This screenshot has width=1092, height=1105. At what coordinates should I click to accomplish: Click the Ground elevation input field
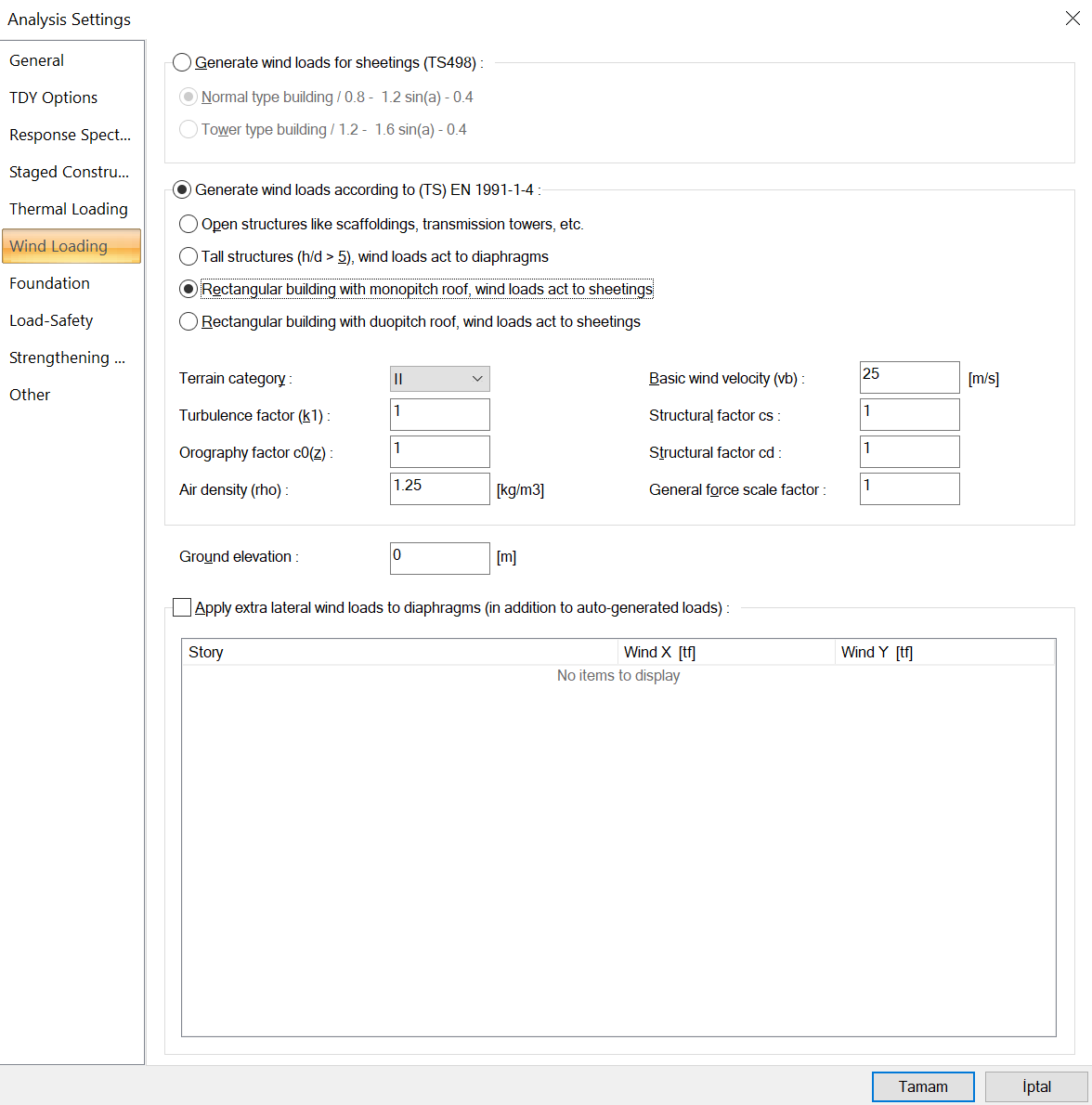(439, 558)
